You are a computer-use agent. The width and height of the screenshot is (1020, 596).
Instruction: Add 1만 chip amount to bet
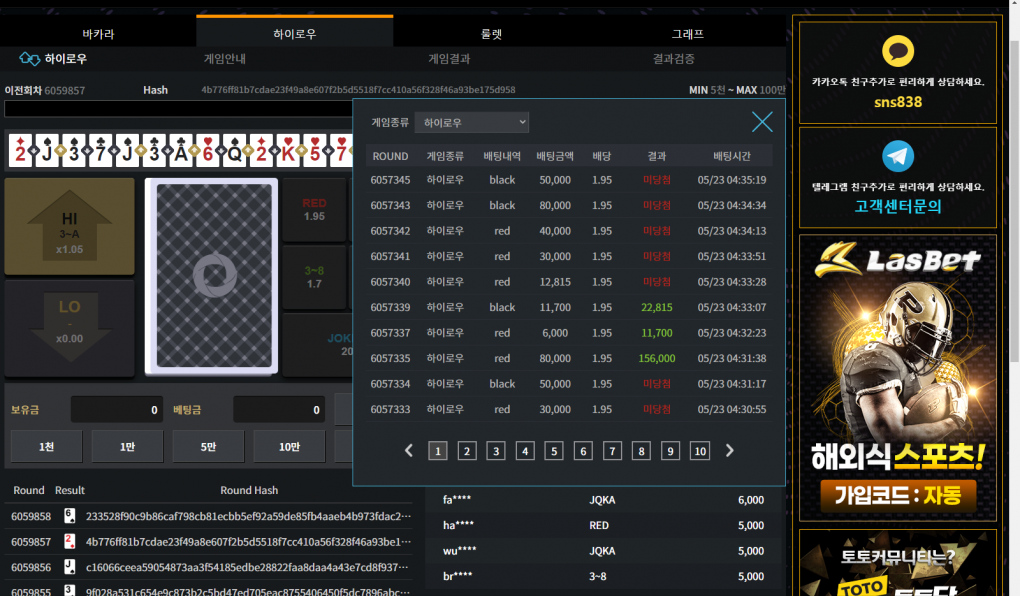tap(127, 446)
